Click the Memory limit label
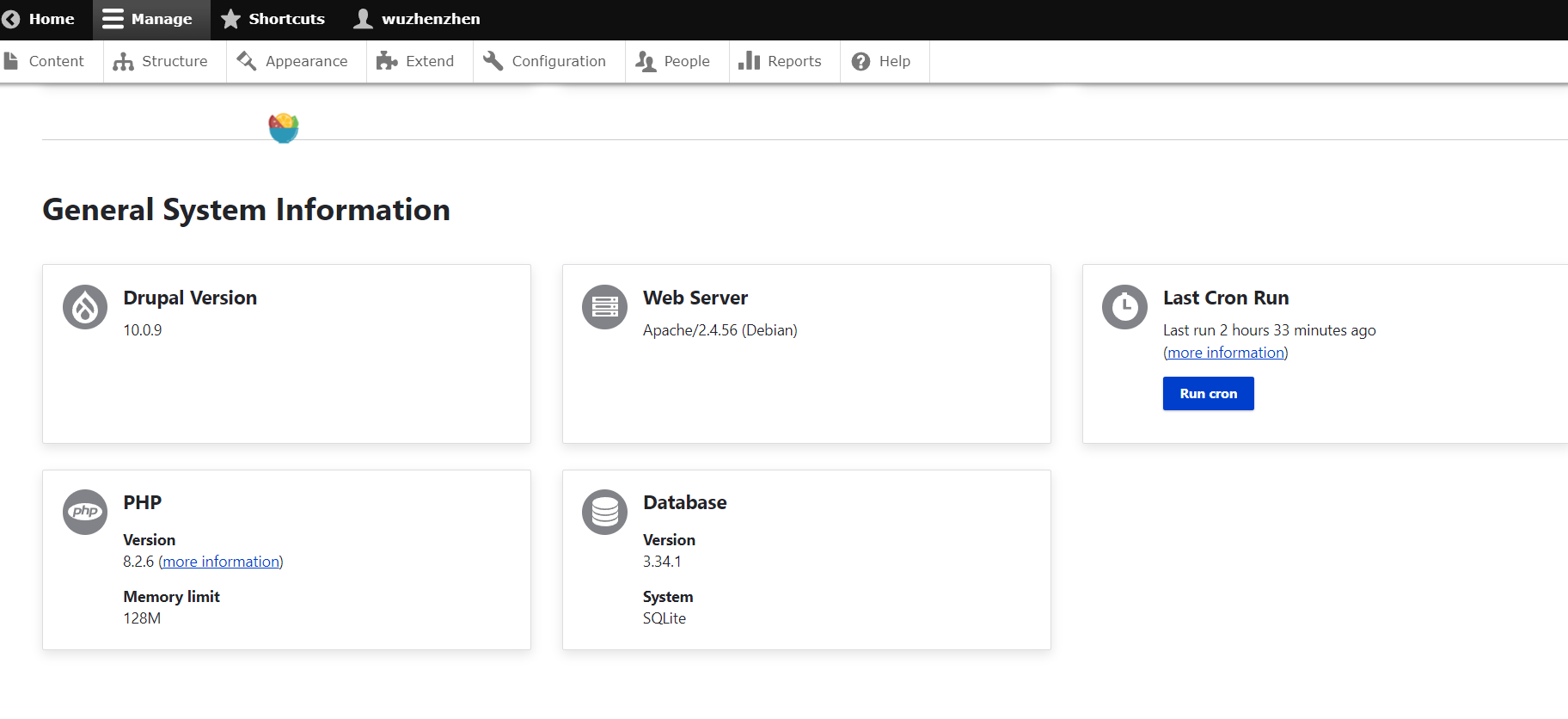Viewport: 1568px width, 719px height. 172,597
